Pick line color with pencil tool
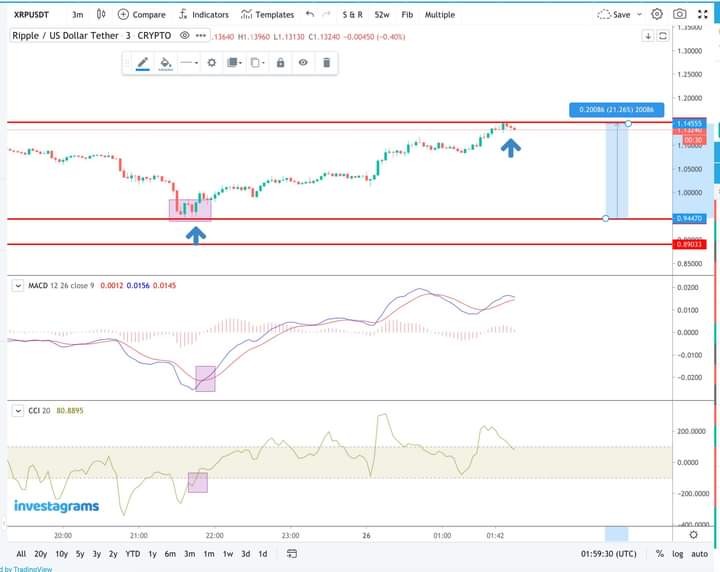720x572 pixels. 143,63
